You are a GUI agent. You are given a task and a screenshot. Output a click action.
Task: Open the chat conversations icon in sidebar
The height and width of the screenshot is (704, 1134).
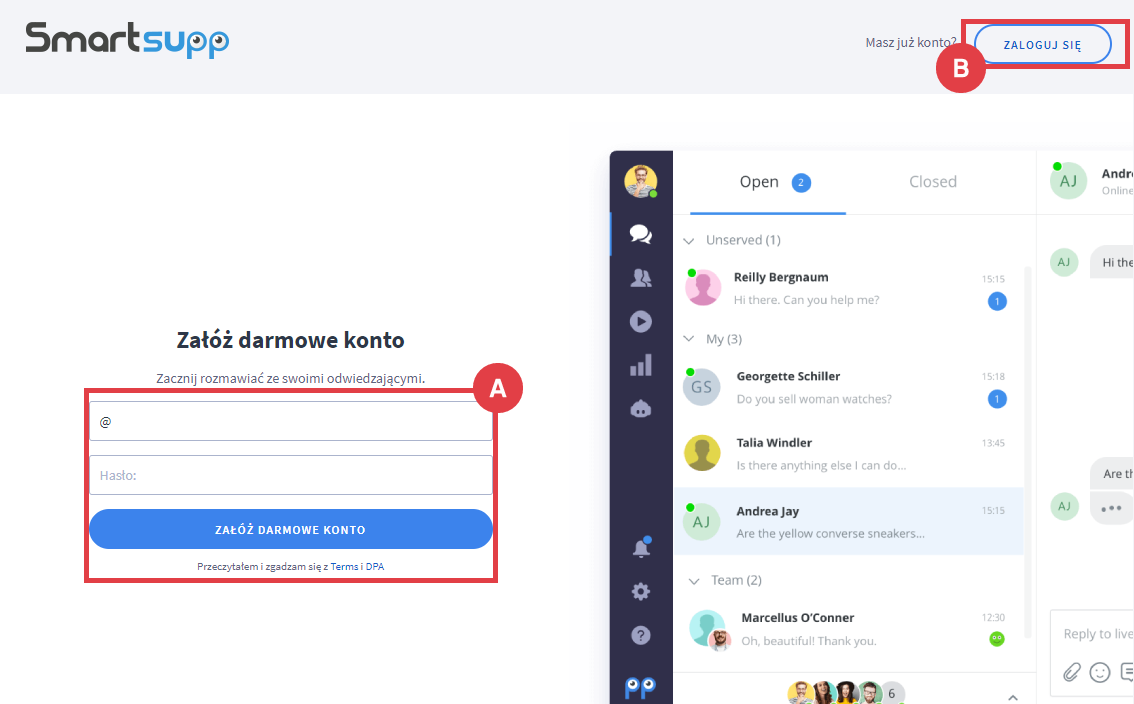pos(641,234)
